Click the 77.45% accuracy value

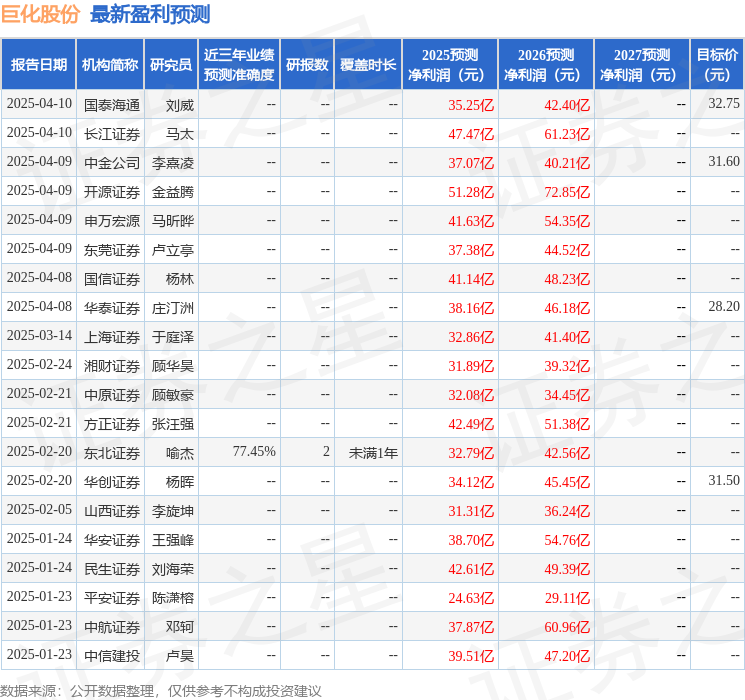click(x=254, y=451)
